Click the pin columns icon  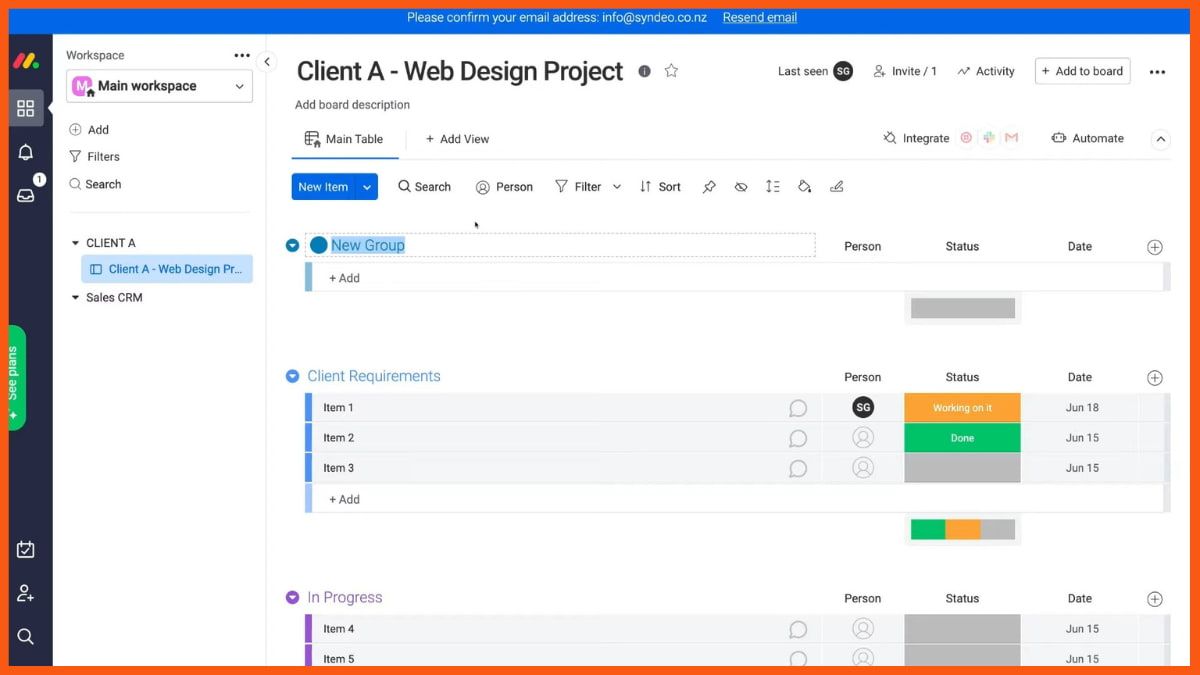point(709,187)
